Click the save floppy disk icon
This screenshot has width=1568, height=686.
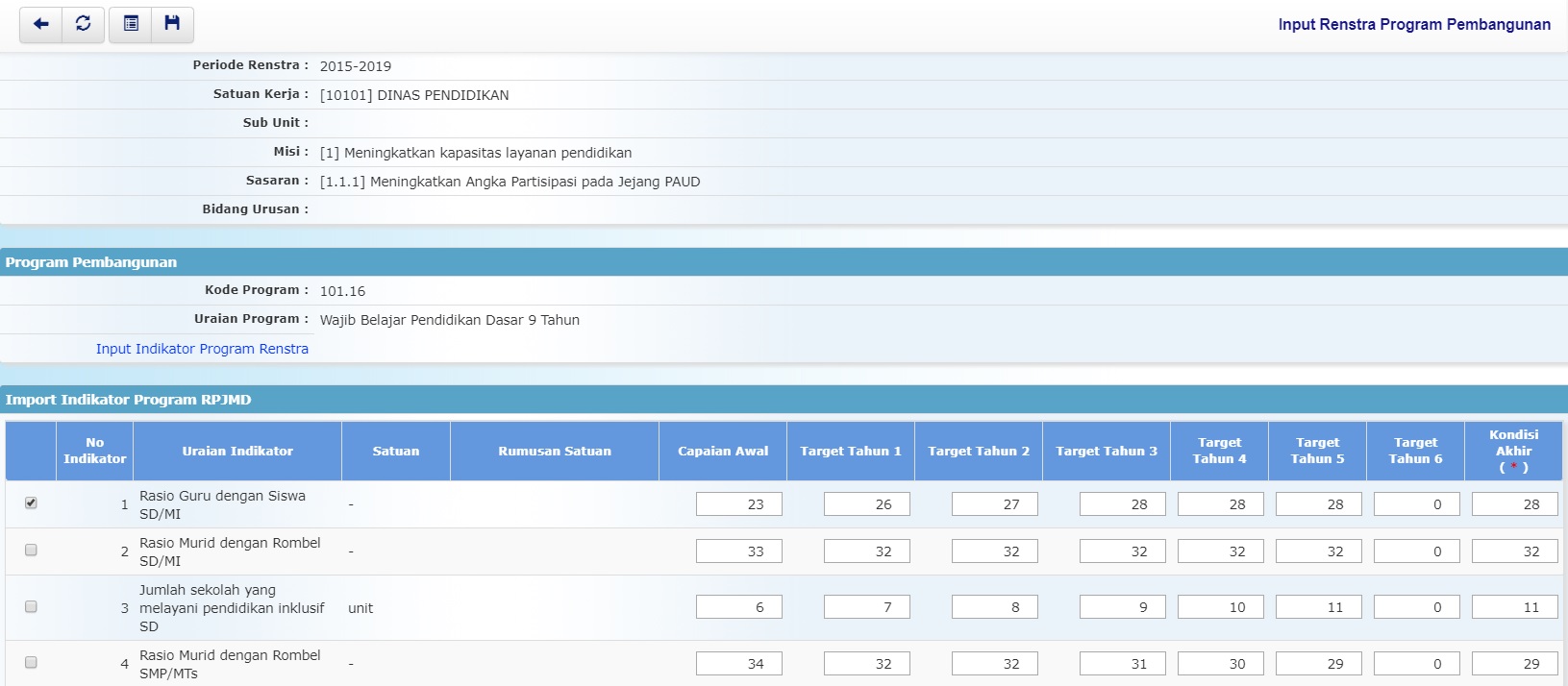tap(172, 24)
